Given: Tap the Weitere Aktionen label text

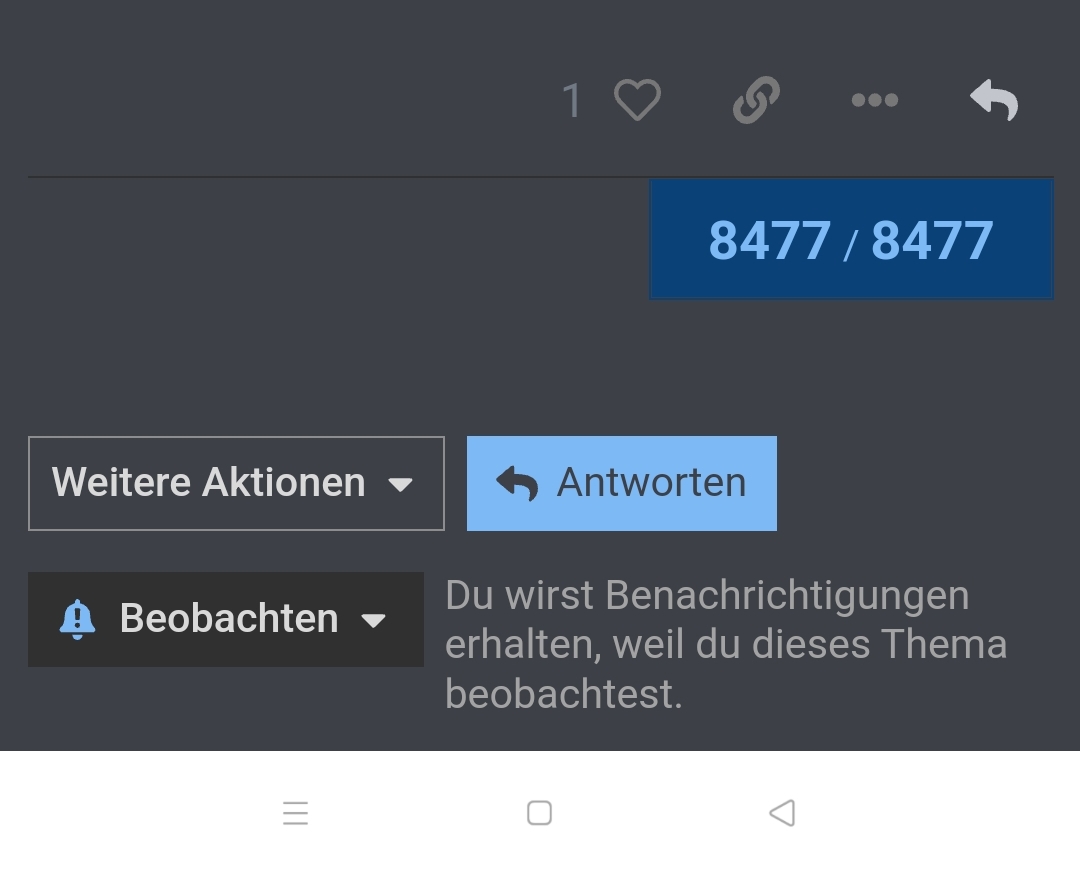Looking at the screenshot, I should click(x=209, y=482).
